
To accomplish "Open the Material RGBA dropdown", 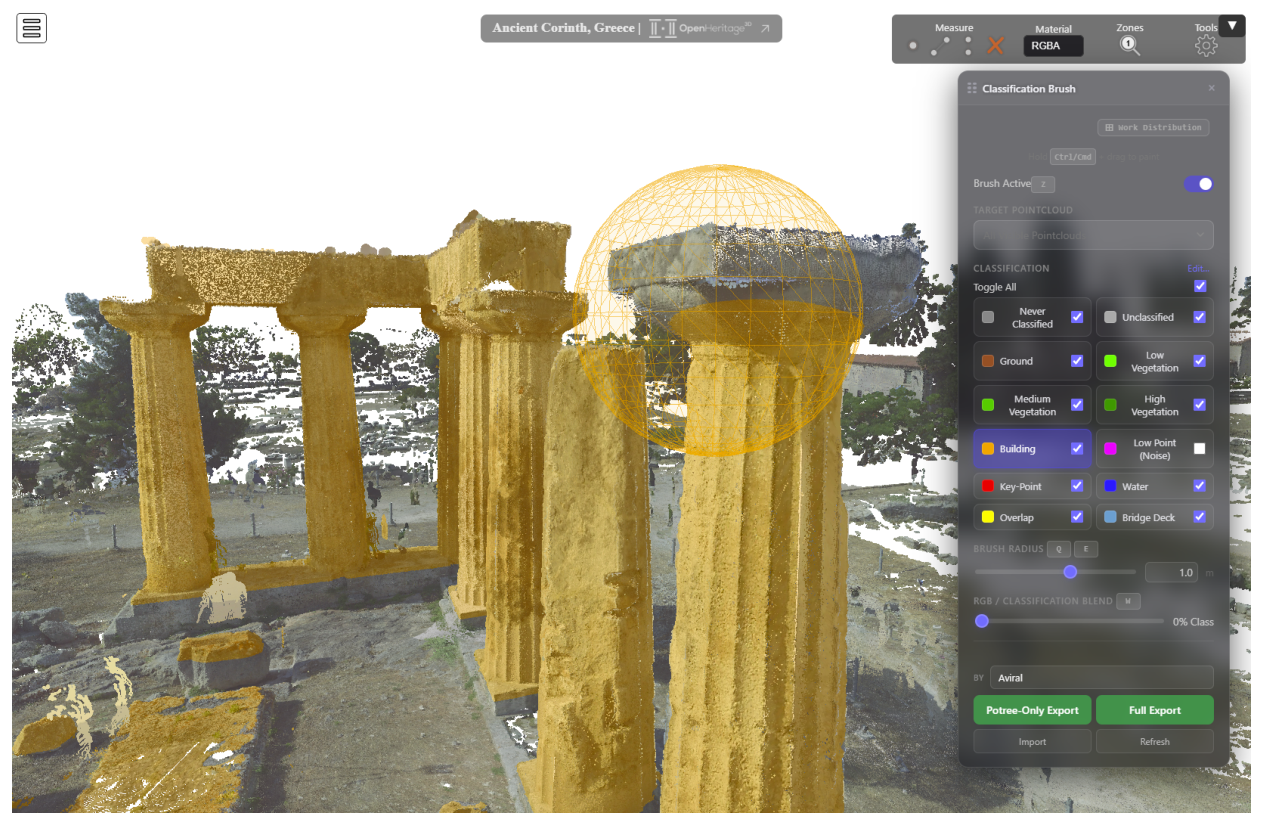I will click(x=1053, y=46).
